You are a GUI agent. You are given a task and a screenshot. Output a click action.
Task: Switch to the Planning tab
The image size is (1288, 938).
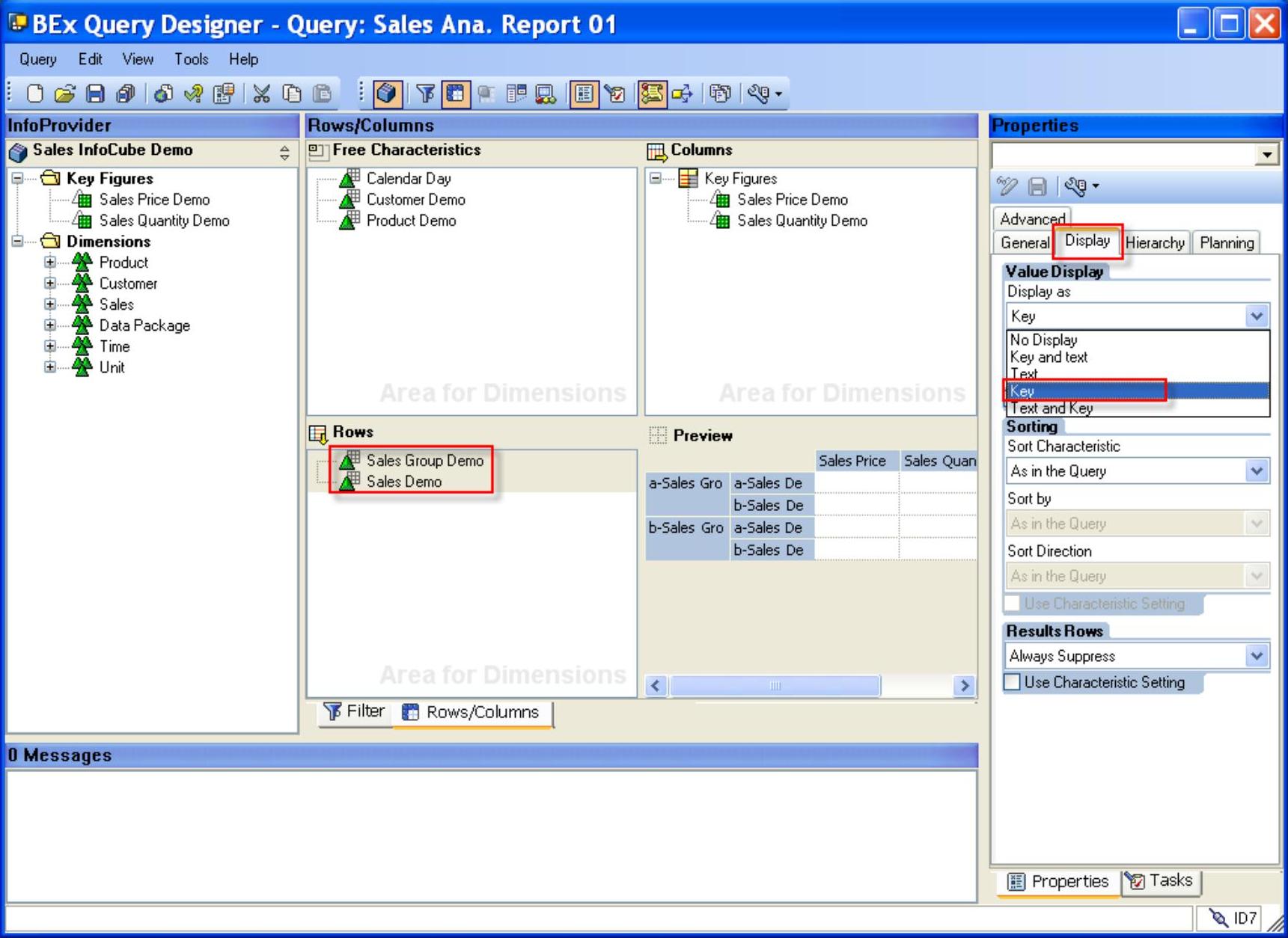1227,243
